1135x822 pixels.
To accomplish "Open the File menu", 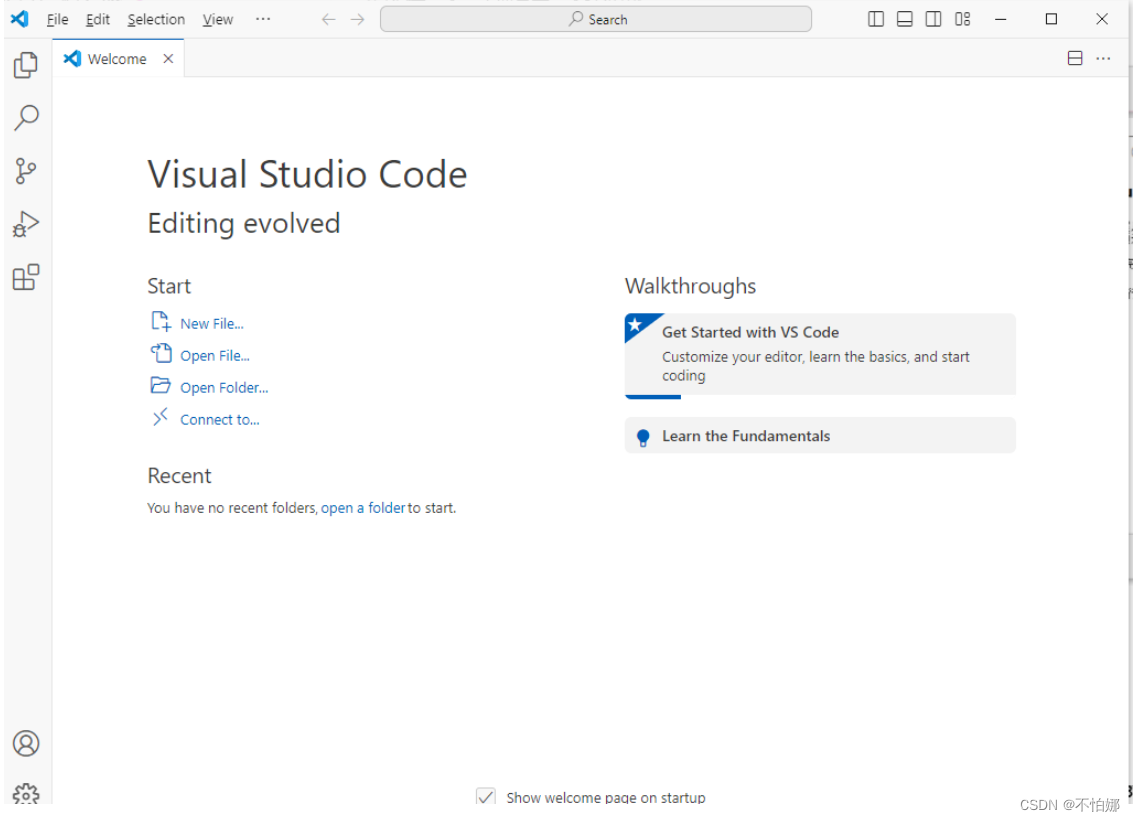I will point(57,20).
